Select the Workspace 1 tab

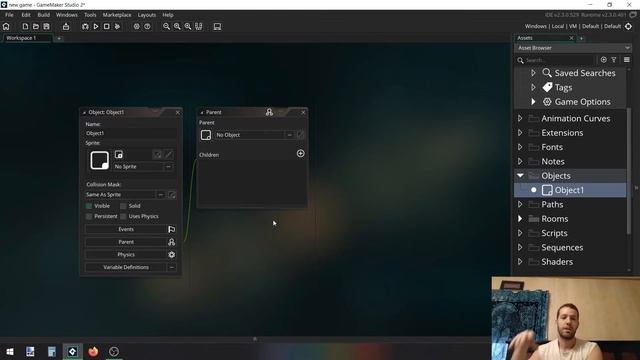(27, 38)
